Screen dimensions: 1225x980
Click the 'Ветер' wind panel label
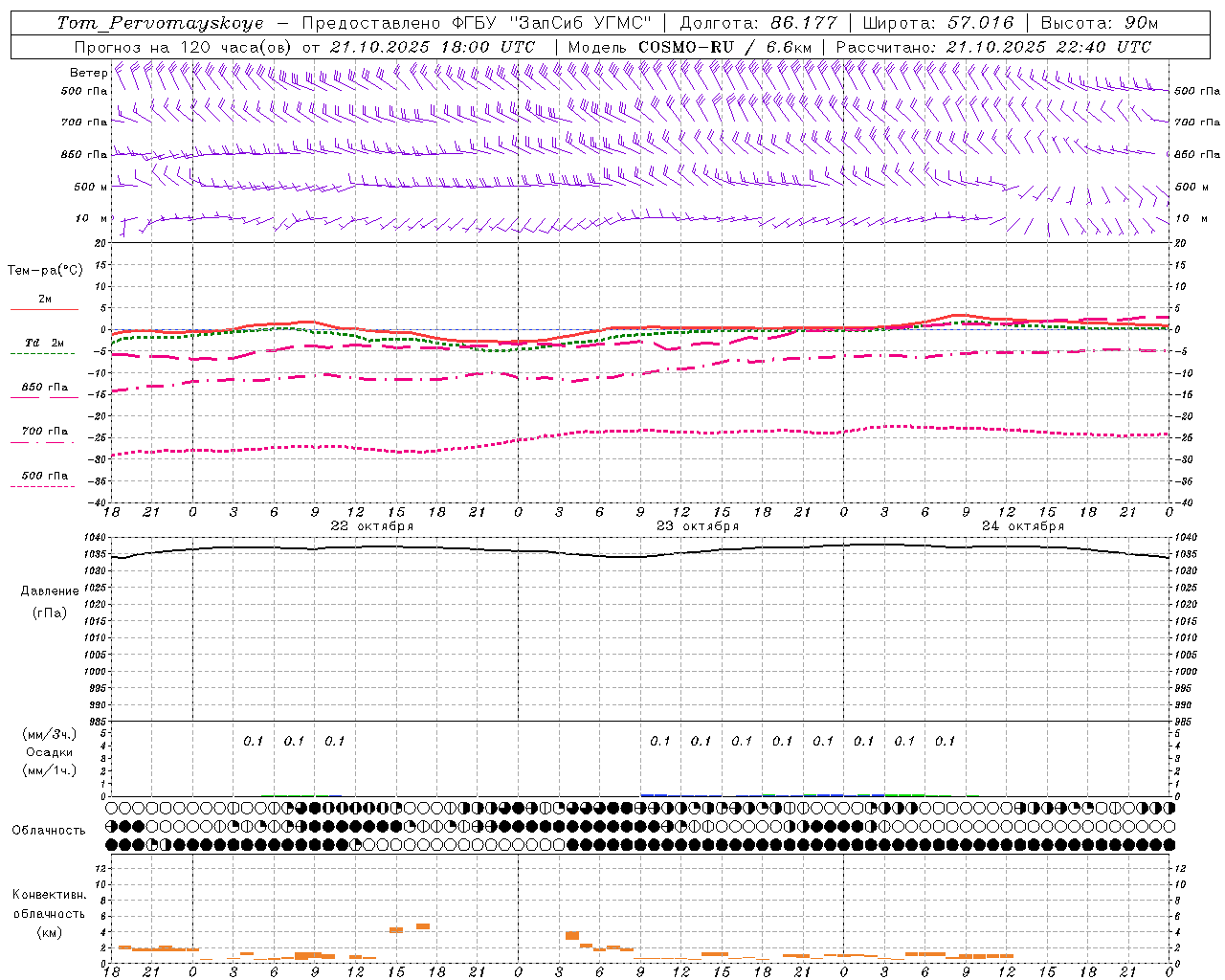pyautogui.click(x=88, y=73)
